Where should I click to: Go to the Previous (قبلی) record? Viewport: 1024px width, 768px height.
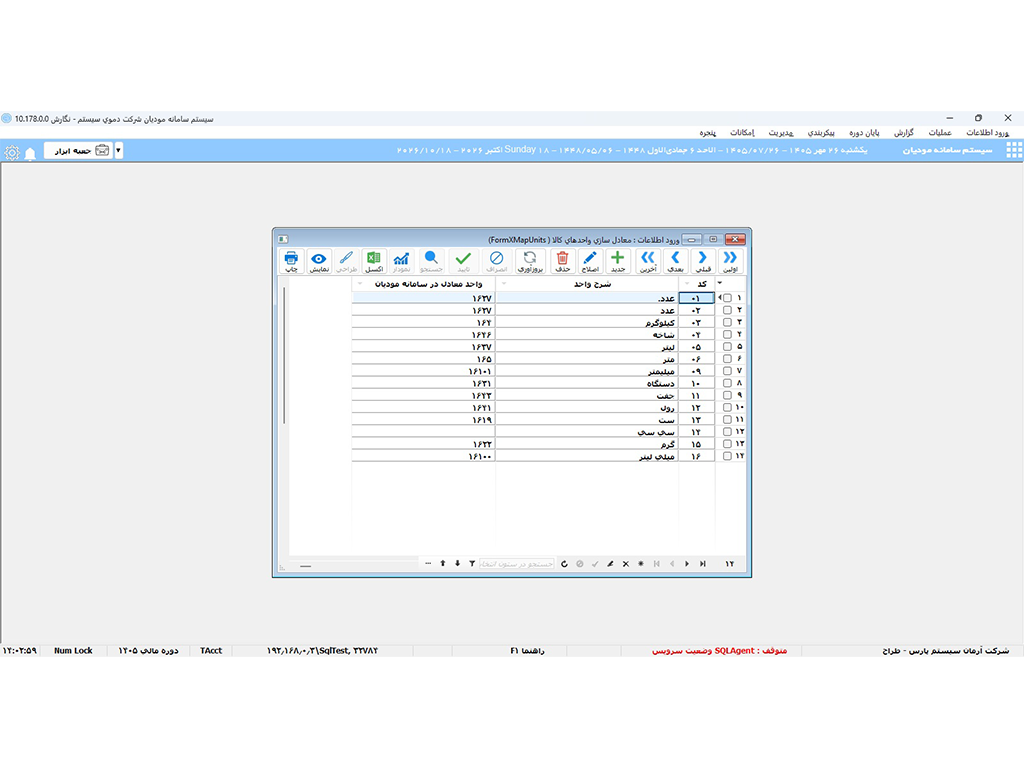point(703,261)
